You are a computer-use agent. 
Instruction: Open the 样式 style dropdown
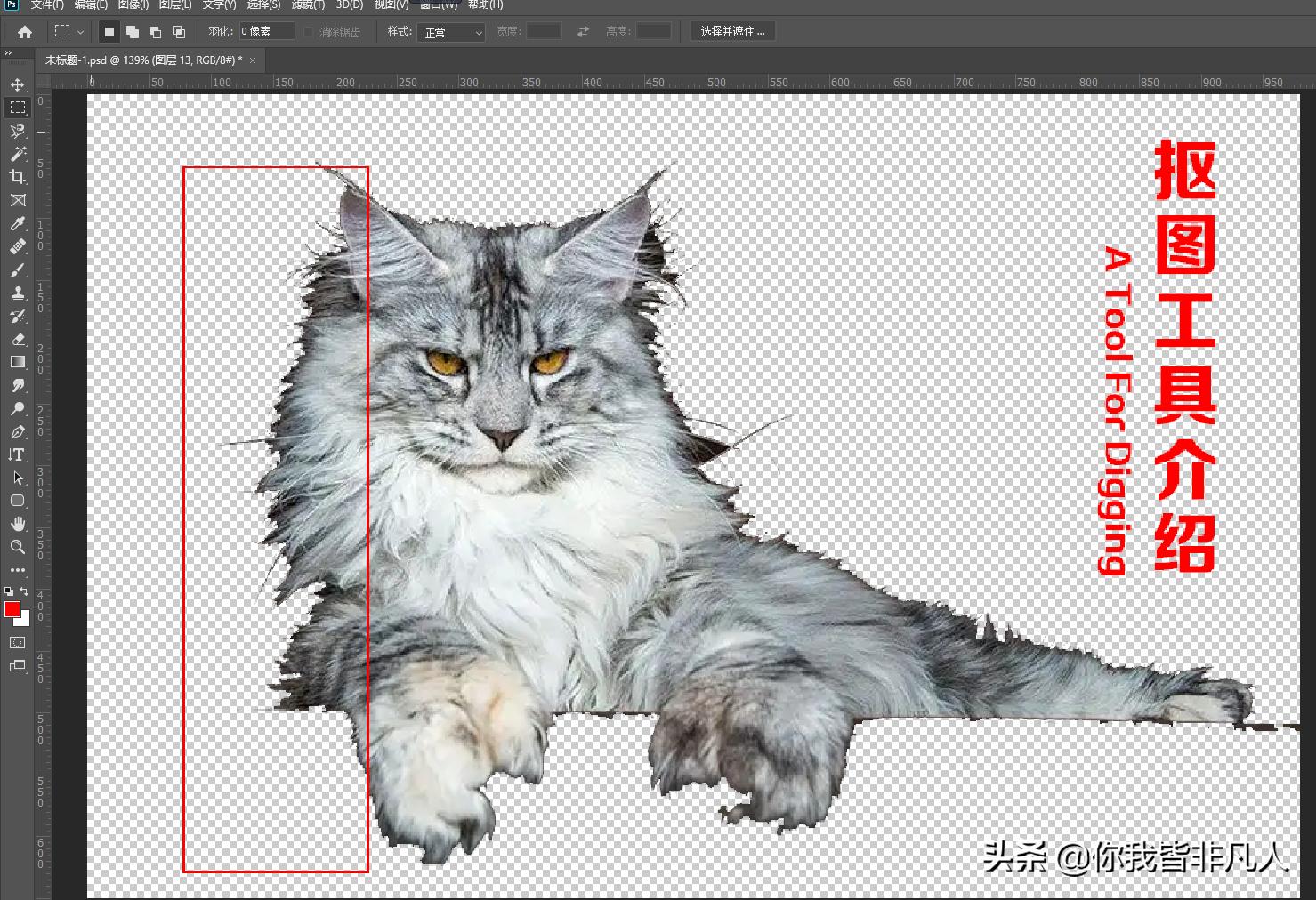click(x=451, y=31)
